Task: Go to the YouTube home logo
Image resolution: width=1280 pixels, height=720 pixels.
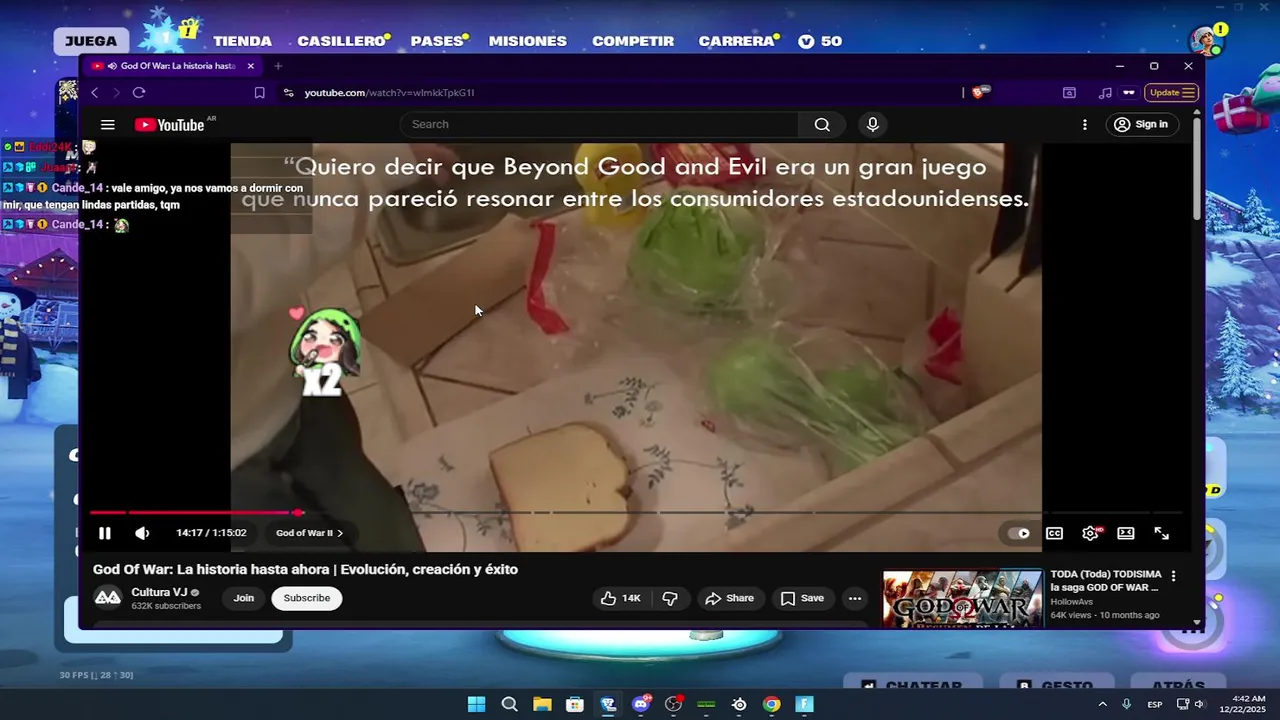Action: click(170, 125)
